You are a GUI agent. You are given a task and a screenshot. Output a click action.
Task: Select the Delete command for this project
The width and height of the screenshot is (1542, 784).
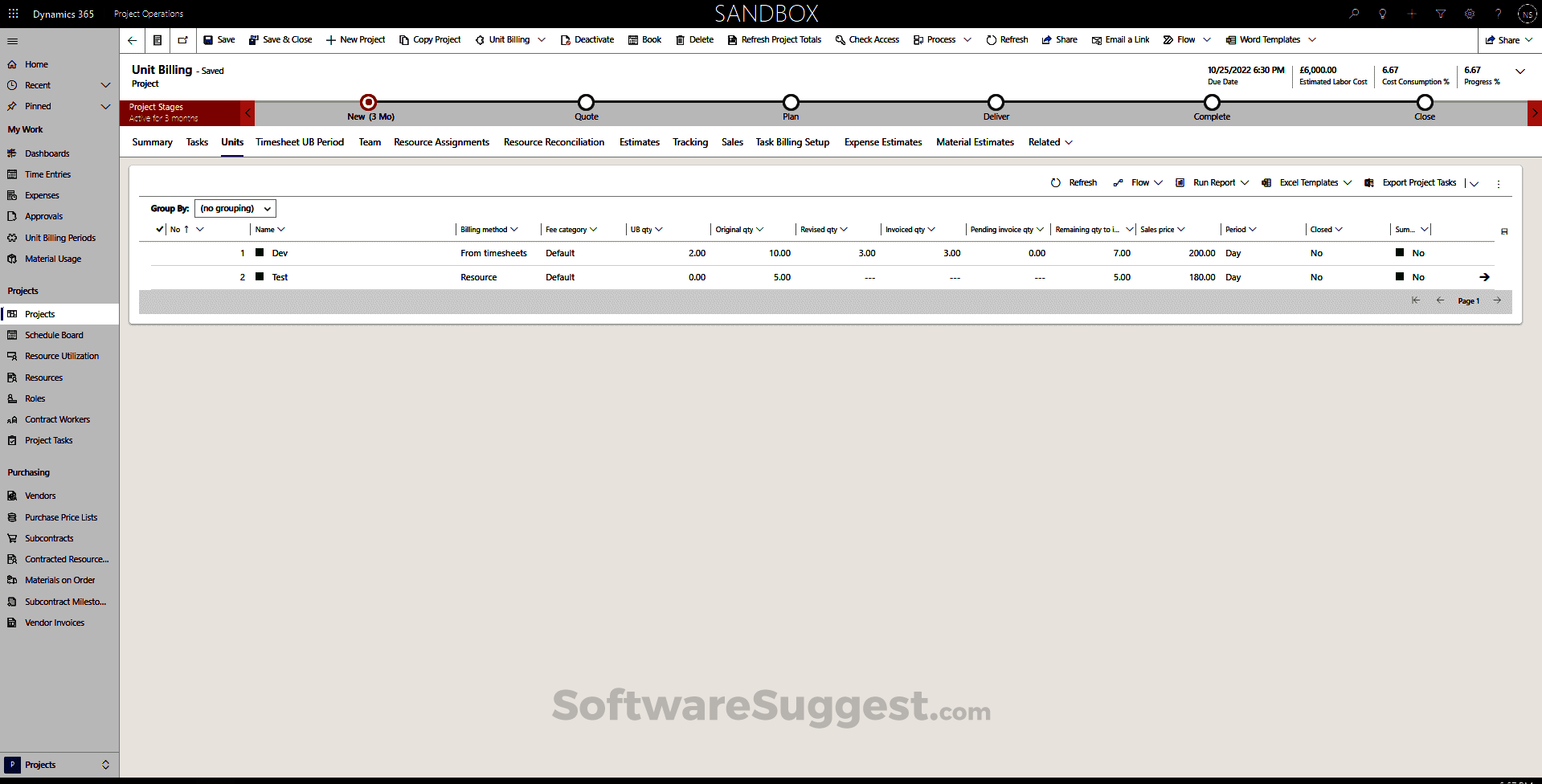[x=693, y=39]
